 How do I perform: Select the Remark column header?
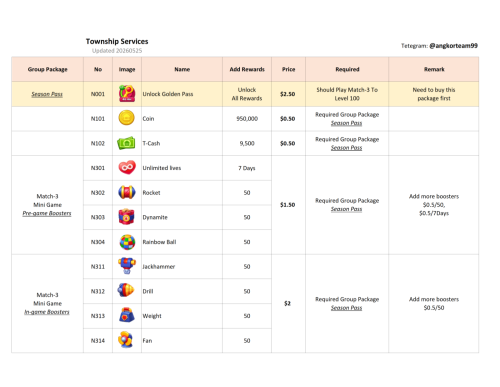pos(434,69)
